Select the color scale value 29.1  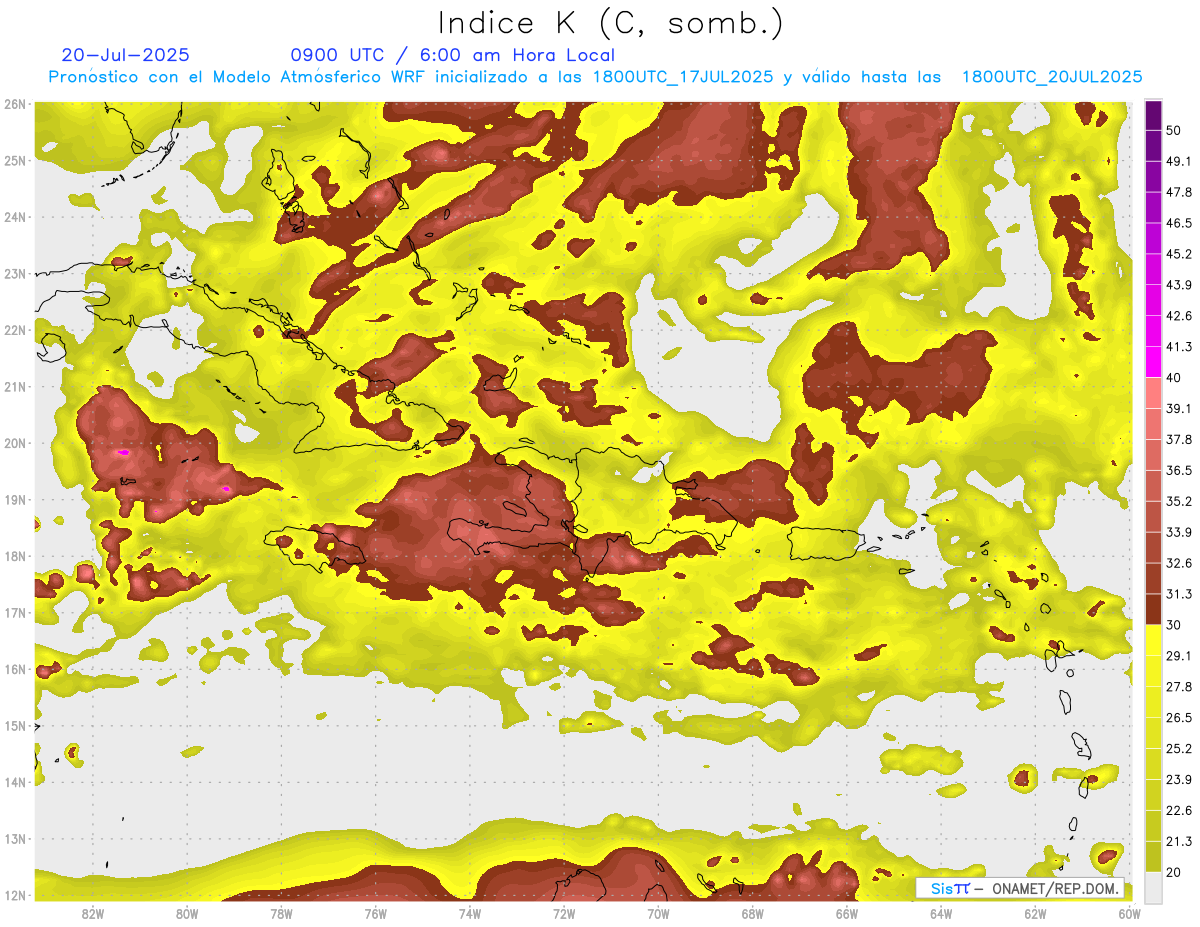1179,655
